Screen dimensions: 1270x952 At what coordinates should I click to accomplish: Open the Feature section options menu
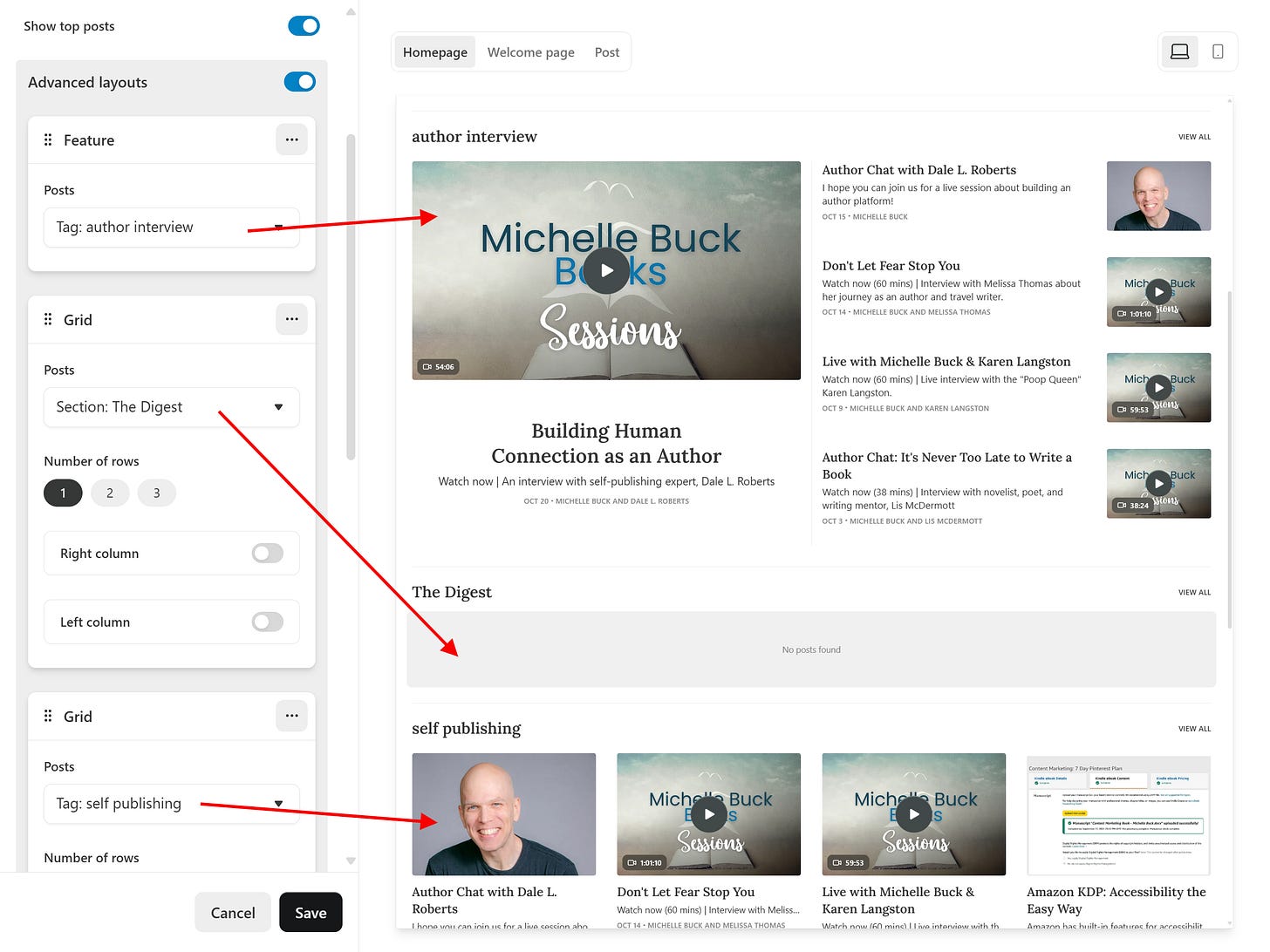(291, 139)
